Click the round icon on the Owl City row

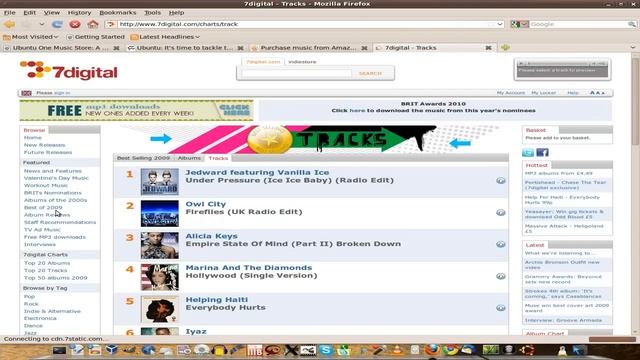point(501,212)
